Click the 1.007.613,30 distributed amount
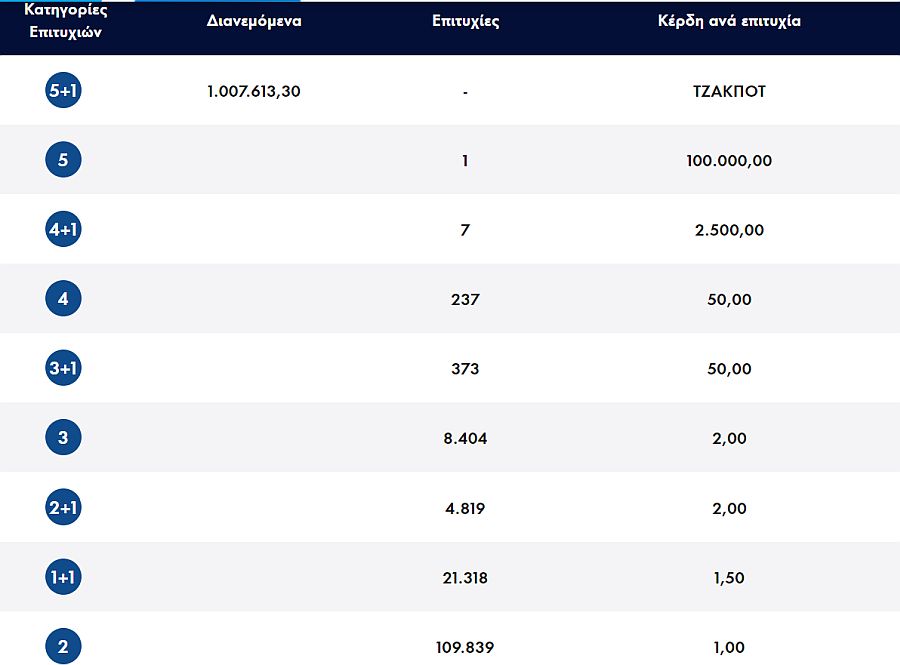Image resolution: width=900 pixels, height=665 pixels. point(254,91)
